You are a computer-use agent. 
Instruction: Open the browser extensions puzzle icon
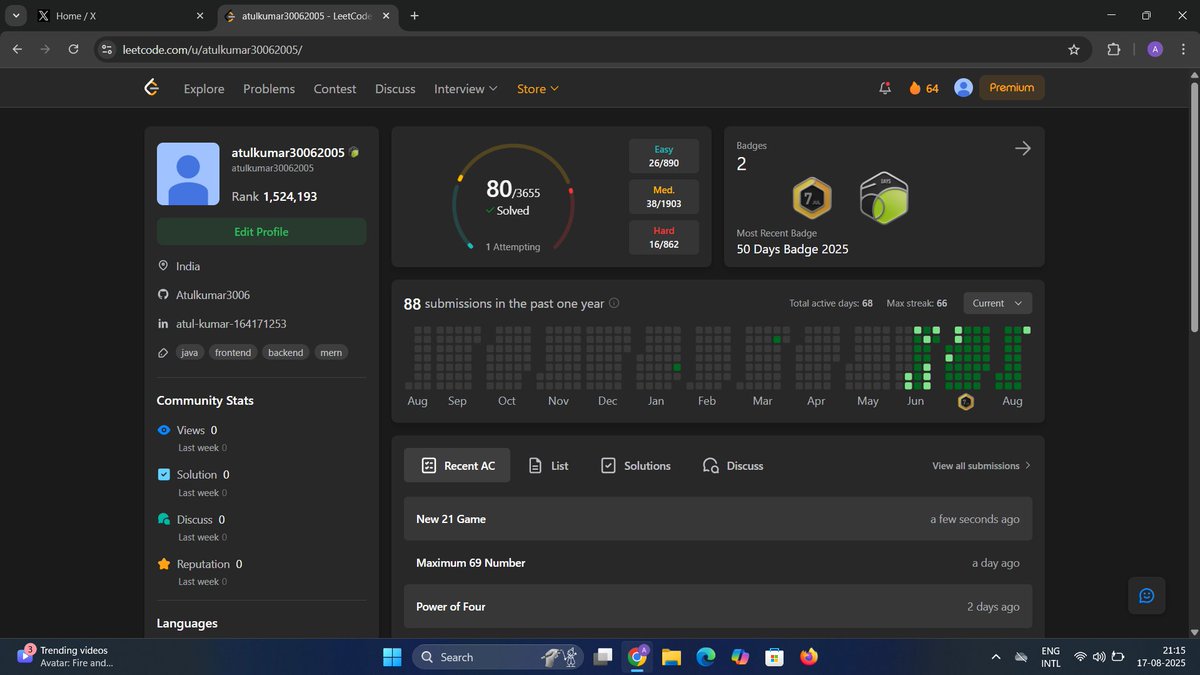click(x=1113, y=49)
